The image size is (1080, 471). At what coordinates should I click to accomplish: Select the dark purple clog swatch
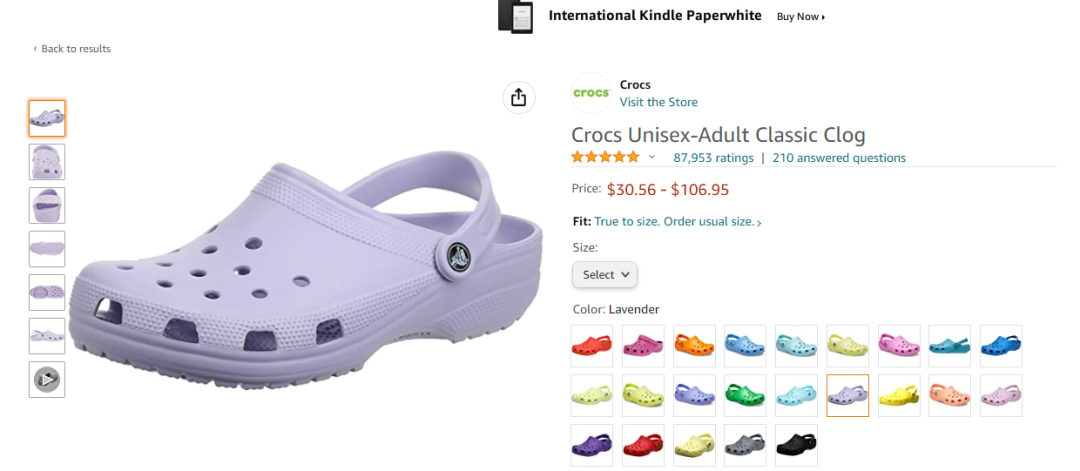pos(592,445)
